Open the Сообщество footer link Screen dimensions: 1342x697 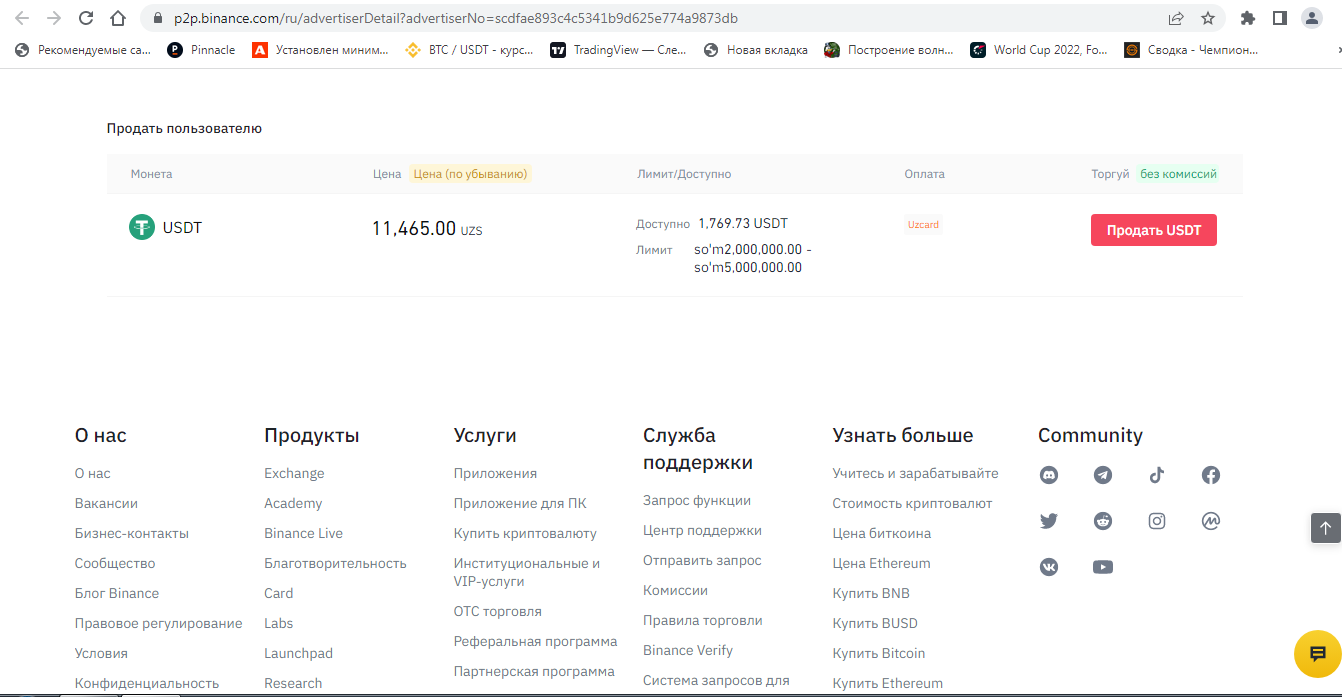point(115,563)
